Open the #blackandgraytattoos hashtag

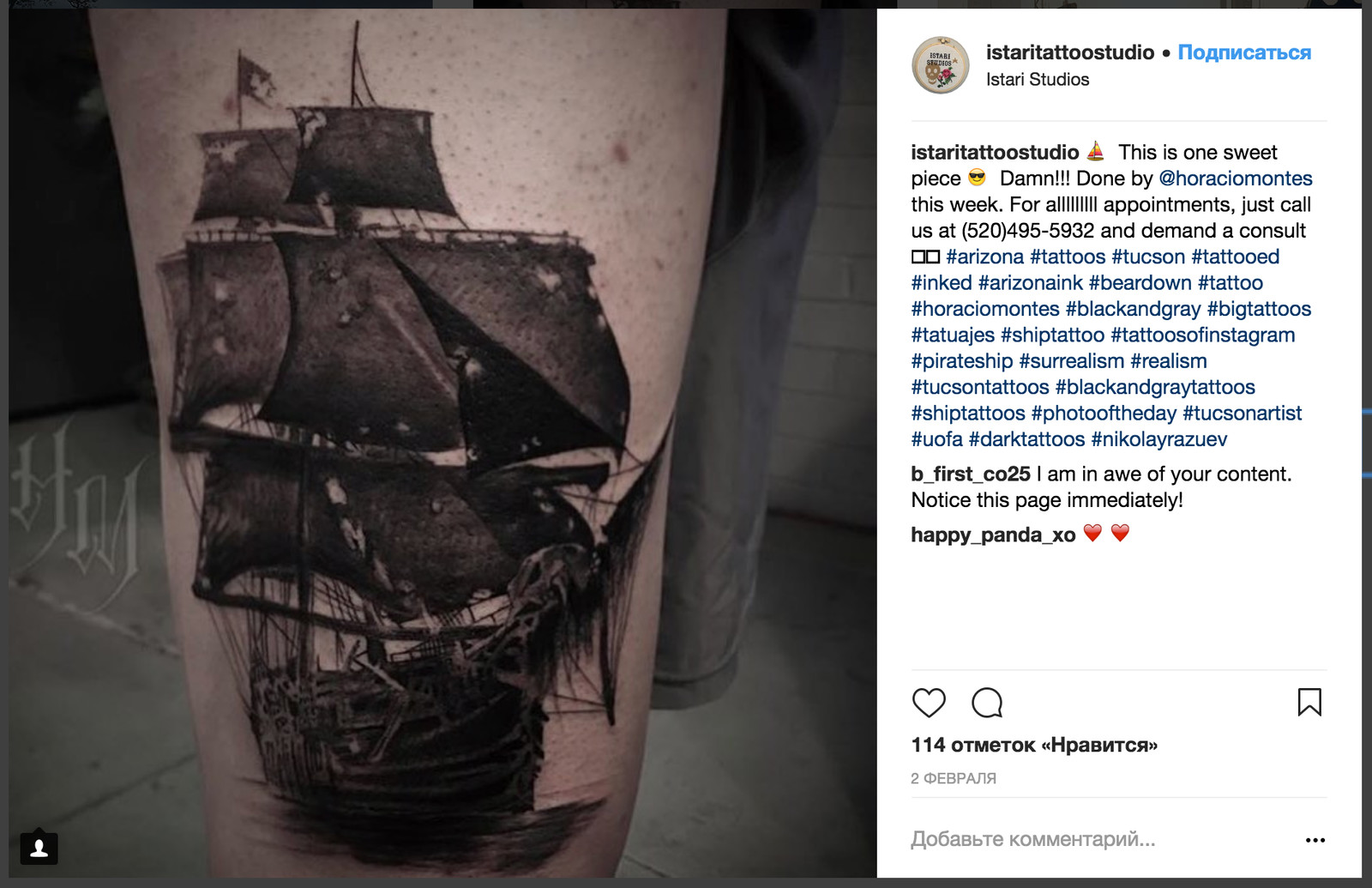pyautogui.click(x=1155, y=387)
